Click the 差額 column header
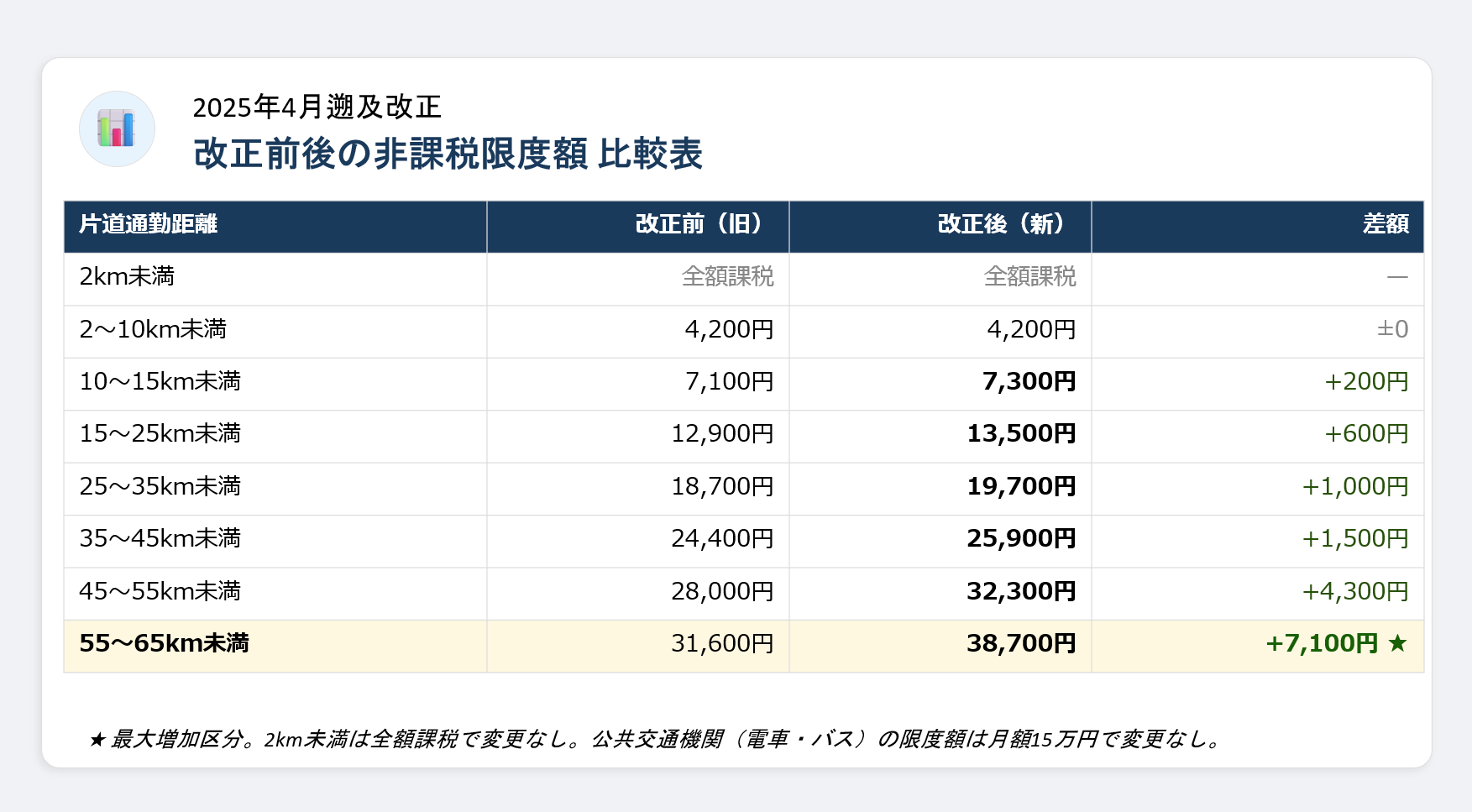 [x=1386, y=224]
